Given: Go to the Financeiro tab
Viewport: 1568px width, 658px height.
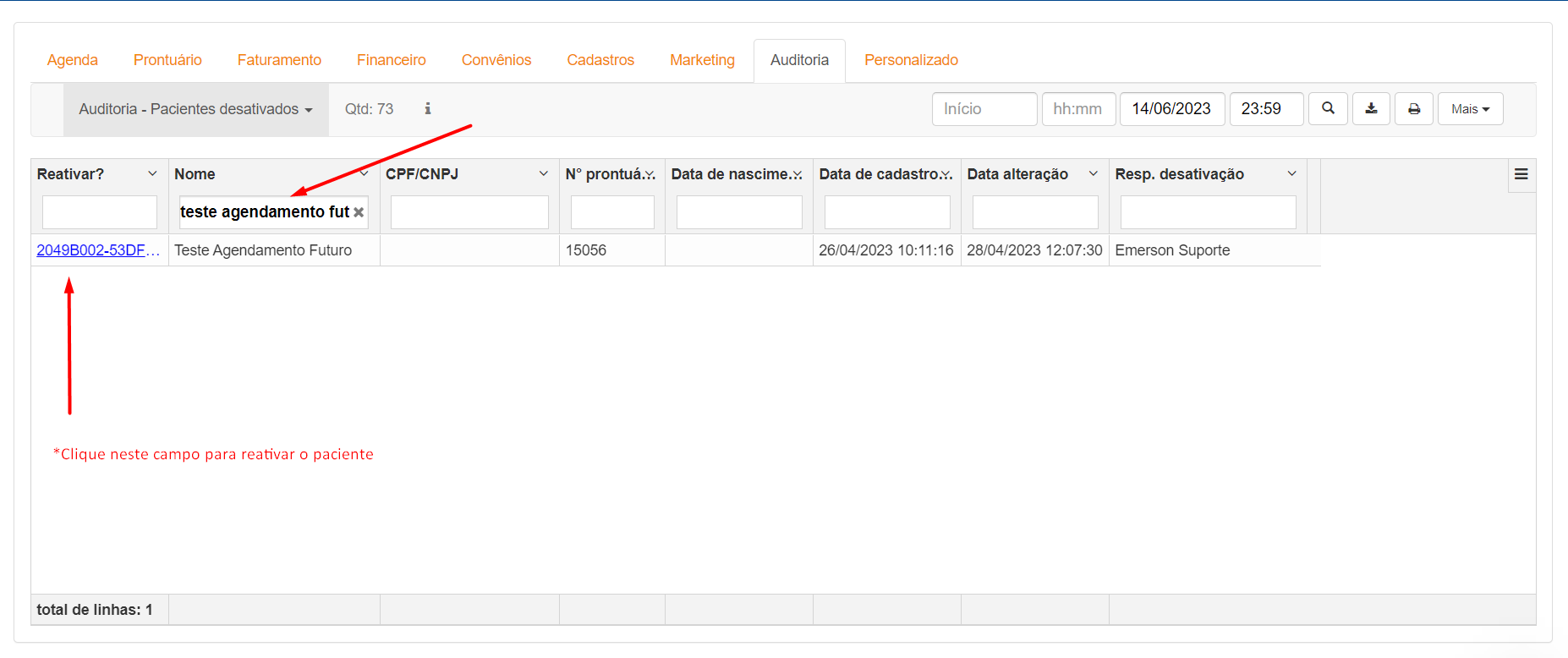Looking at the screenshot, I should point(392,60).
